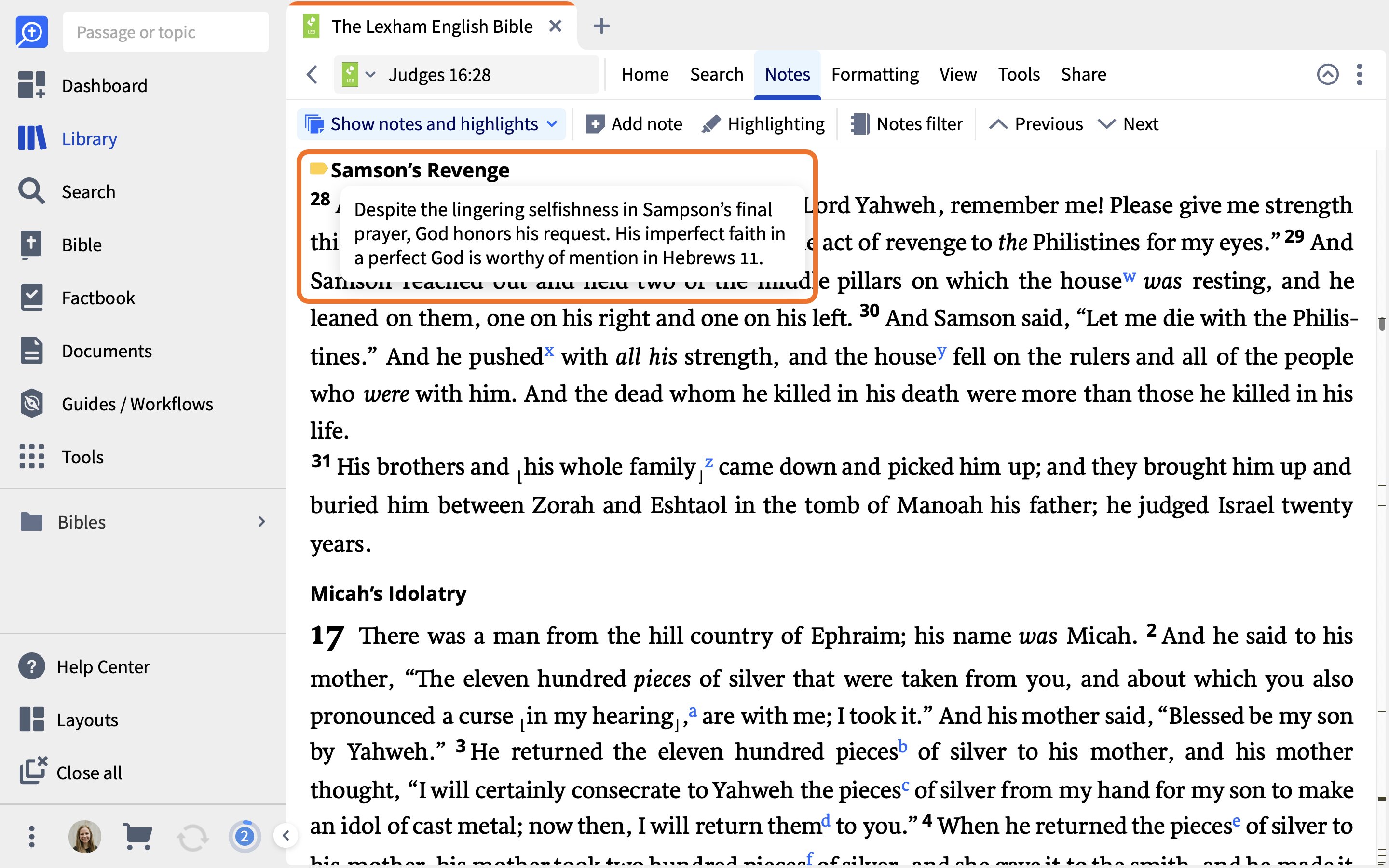Click footnote marker a after in my hearing

(693, 711)
